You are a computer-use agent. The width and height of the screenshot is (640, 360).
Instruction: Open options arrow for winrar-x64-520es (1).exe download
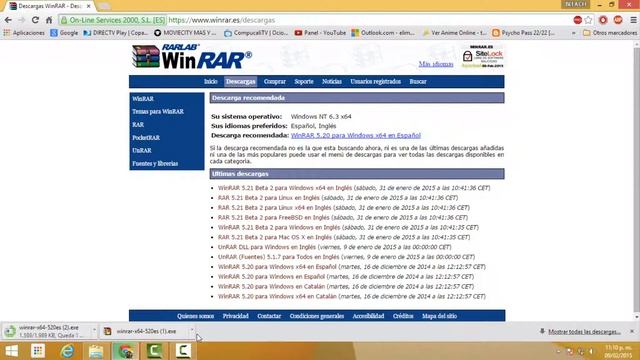pos(192,330)
